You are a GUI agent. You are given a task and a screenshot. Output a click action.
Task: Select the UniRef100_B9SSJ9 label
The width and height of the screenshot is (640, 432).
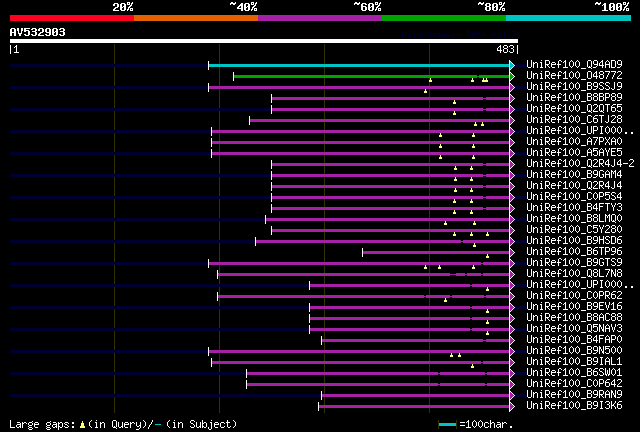tap(574, 86)
